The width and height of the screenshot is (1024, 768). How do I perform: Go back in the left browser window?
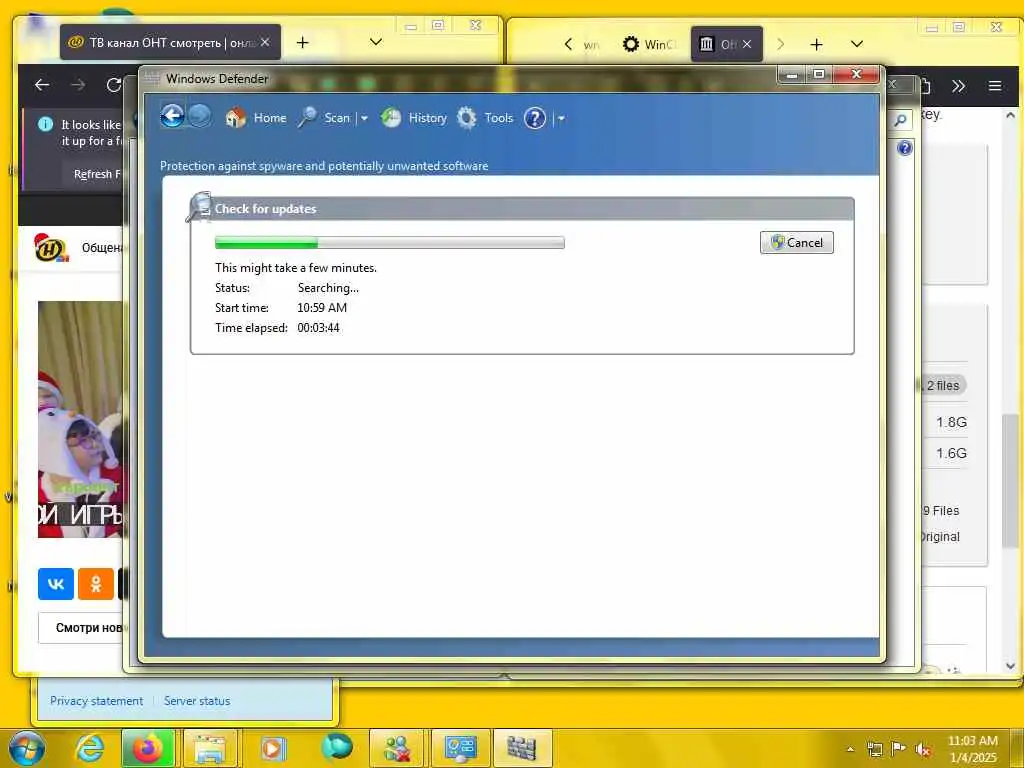pos(42,85)
